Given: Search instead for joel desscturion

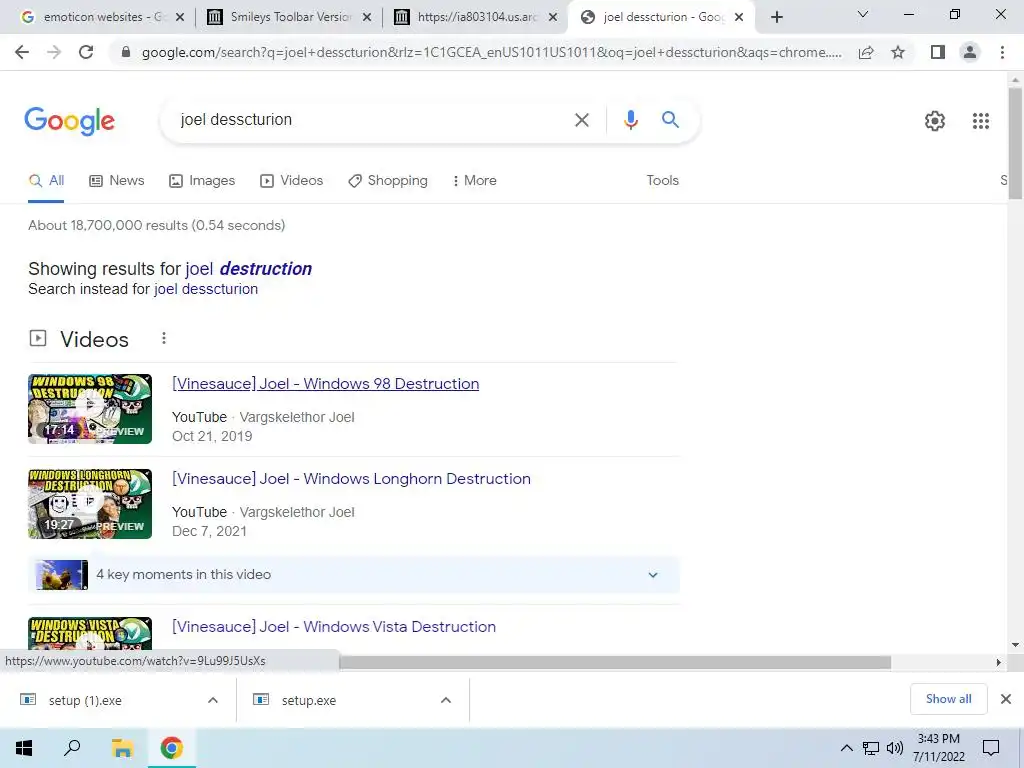Looking at the screenshot, I should point(206,289).
